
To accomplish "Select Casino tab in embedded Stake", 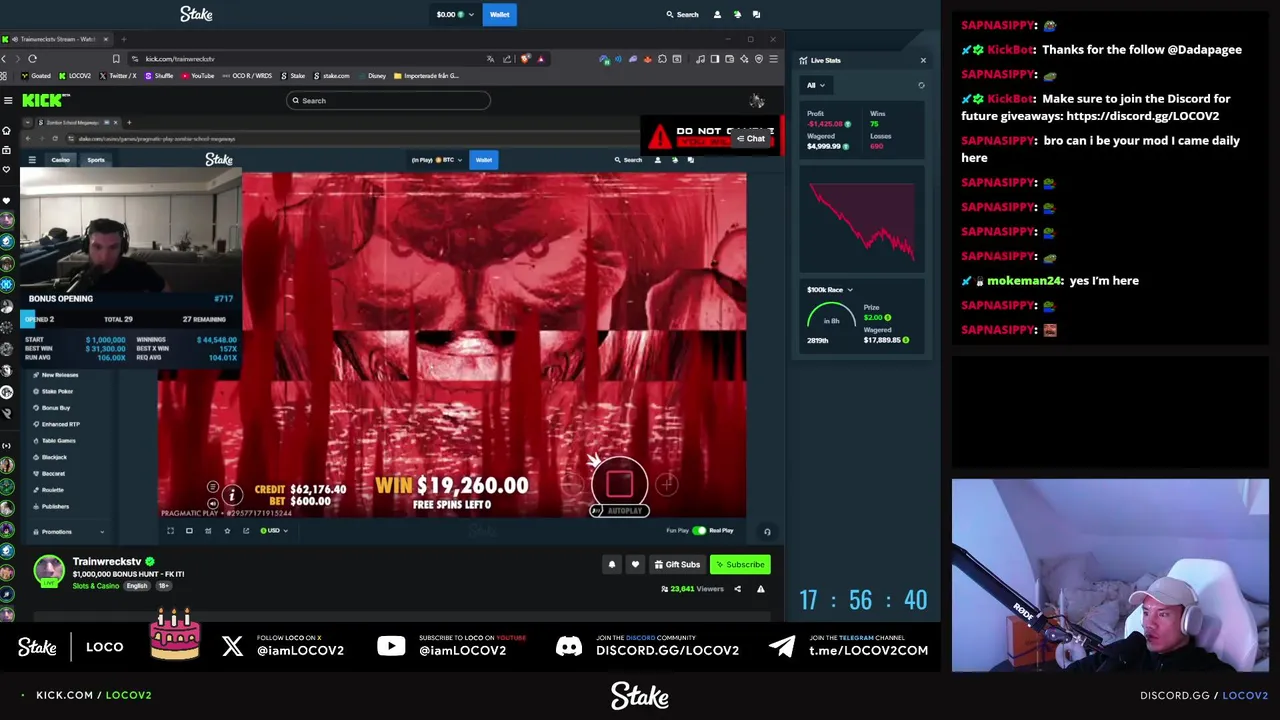I will [x=61, y=160].
